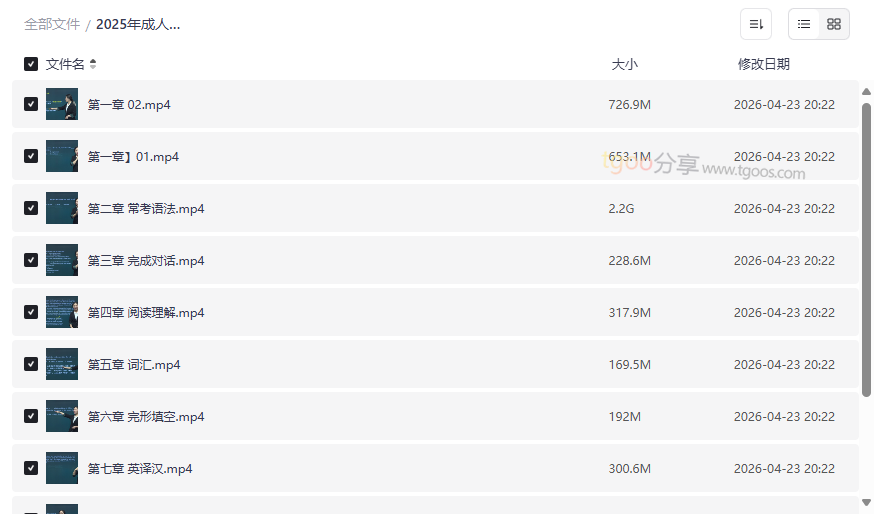Go to 全部文件 breadcrumb
The width and height of the screenshot is (874, 514).
(x=52, y=24)
